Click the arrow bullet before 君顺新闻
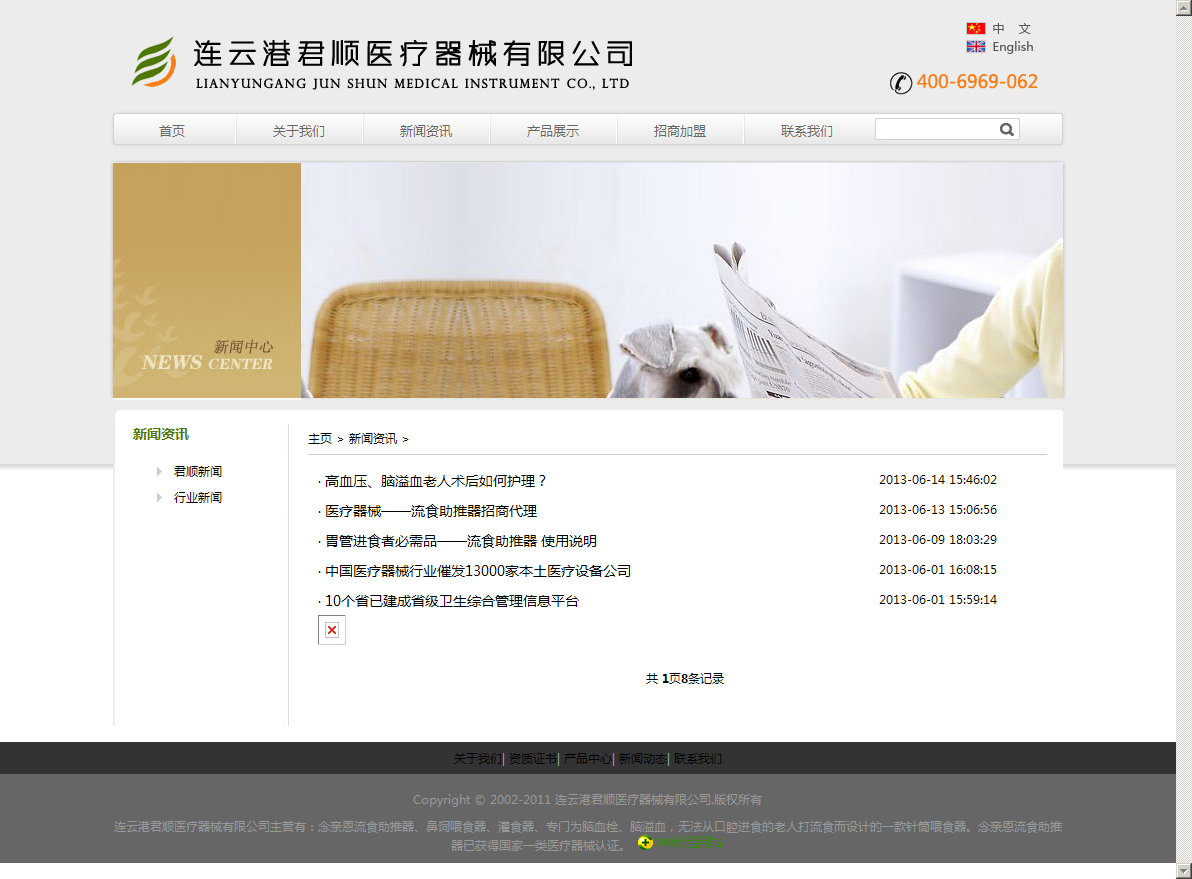Image resolution: width=1192 pixels, height=879 pixels. [159, 471]
